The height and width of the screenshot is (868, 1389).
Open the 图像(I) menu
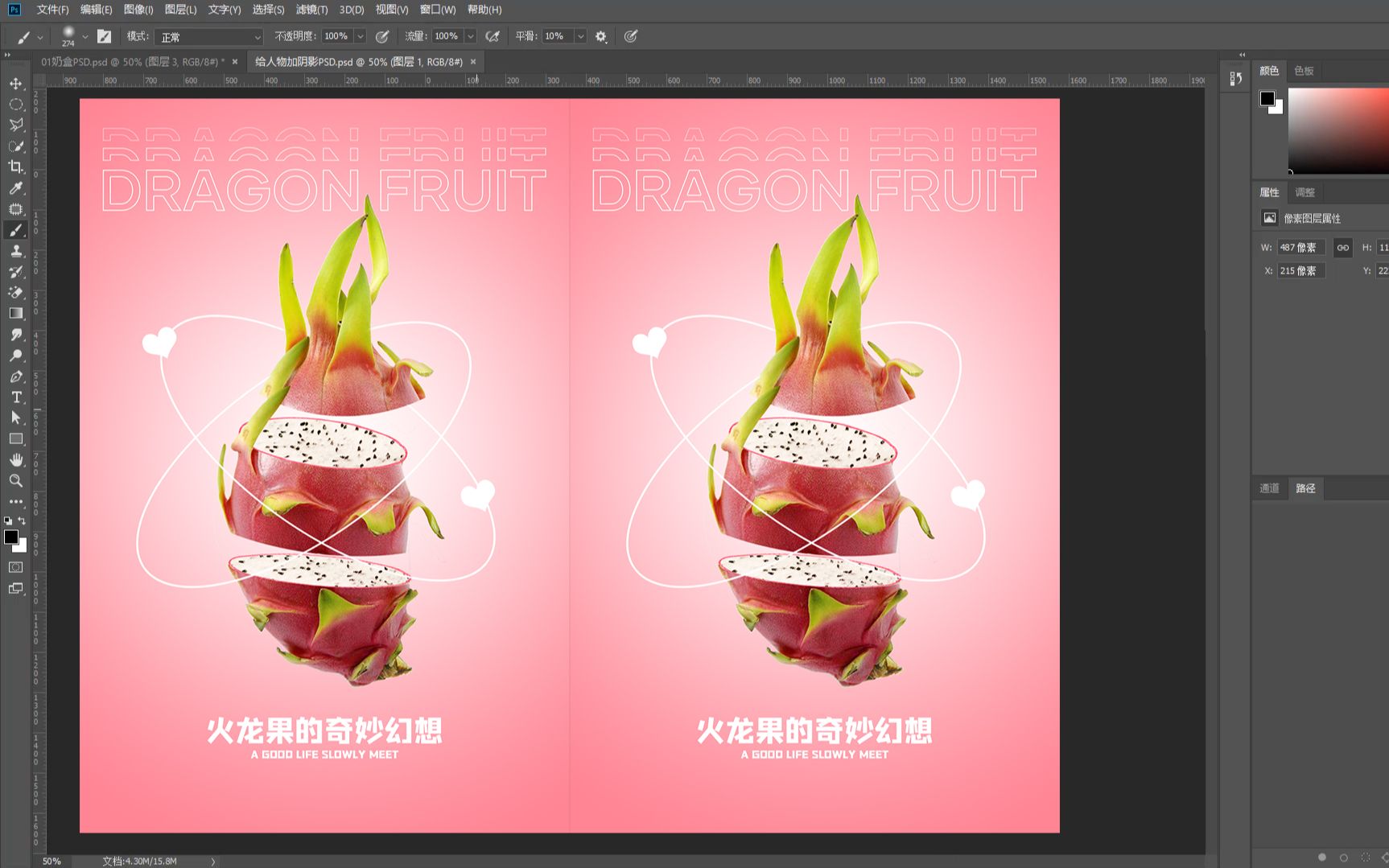(138, 10)
